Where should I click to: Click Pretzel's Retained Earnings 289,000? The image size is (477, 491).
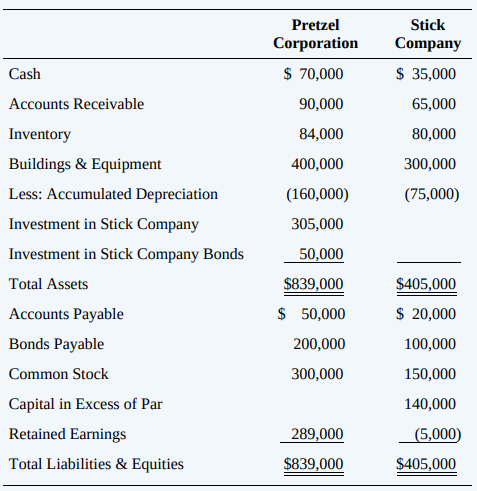(317, 434)
